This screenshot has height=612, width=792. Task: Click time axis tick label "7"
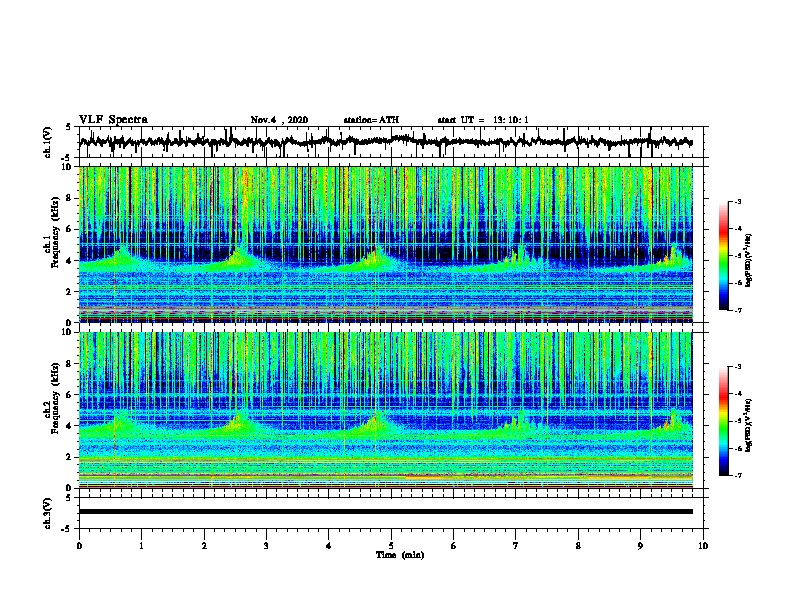[x=516, y=546]
